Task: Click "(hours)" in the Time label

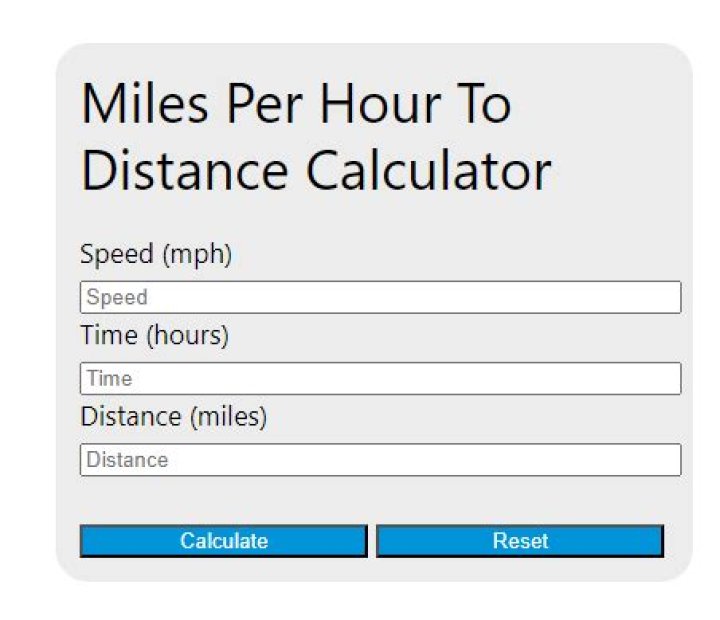Action: coord(188,336)
